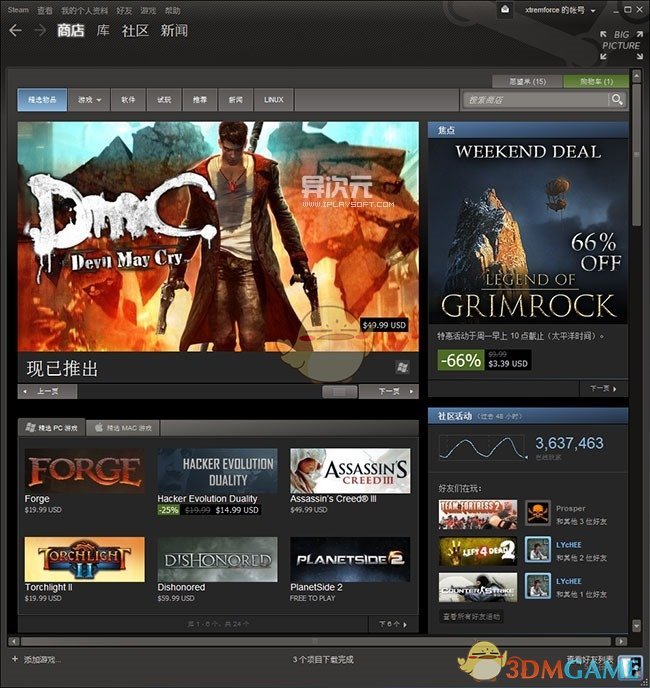Click the search magnifier icon
Image resolution: width=650 pixels, height=688 pixels.
(617, 100)
